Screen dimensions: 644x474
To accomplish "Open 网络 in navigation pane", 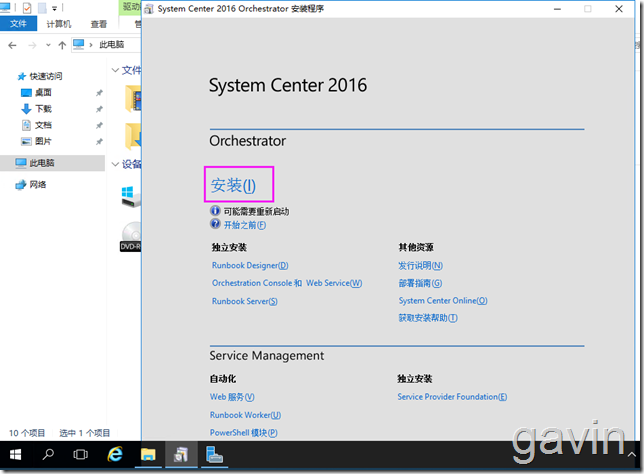I will [x=38, y=184].
